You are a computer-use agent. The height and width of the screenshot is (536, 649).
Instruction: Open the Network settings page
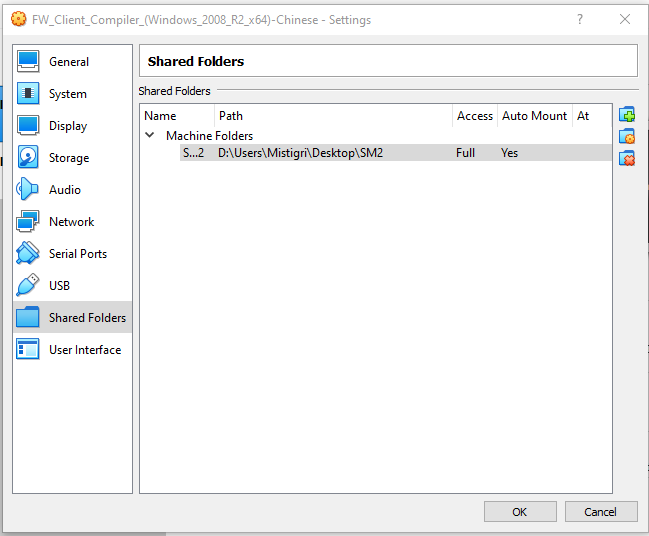click(72, 221)
